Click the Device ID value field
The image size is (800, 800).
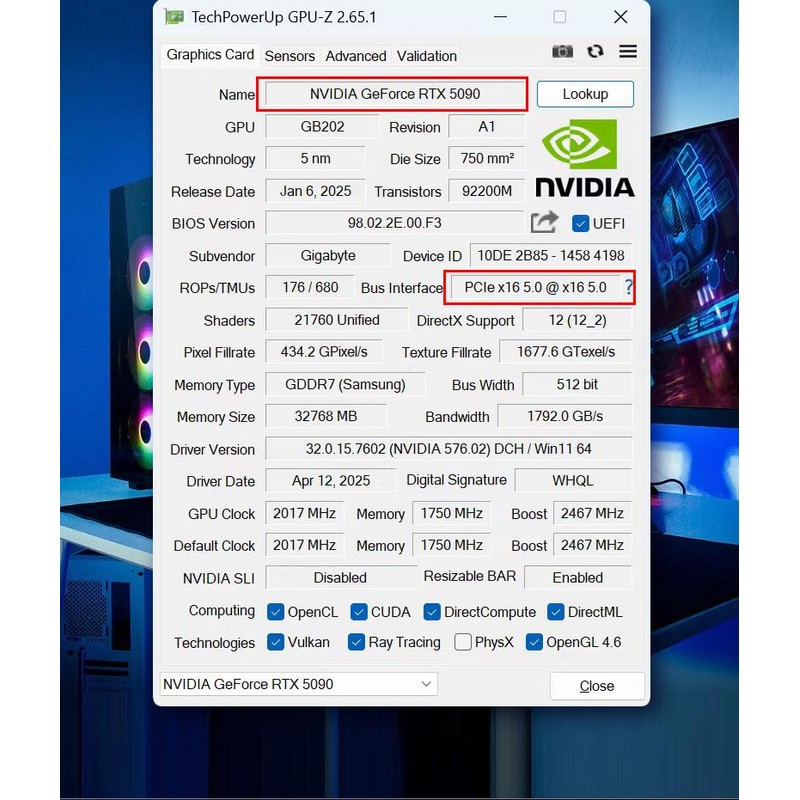(x=551, y=256)
